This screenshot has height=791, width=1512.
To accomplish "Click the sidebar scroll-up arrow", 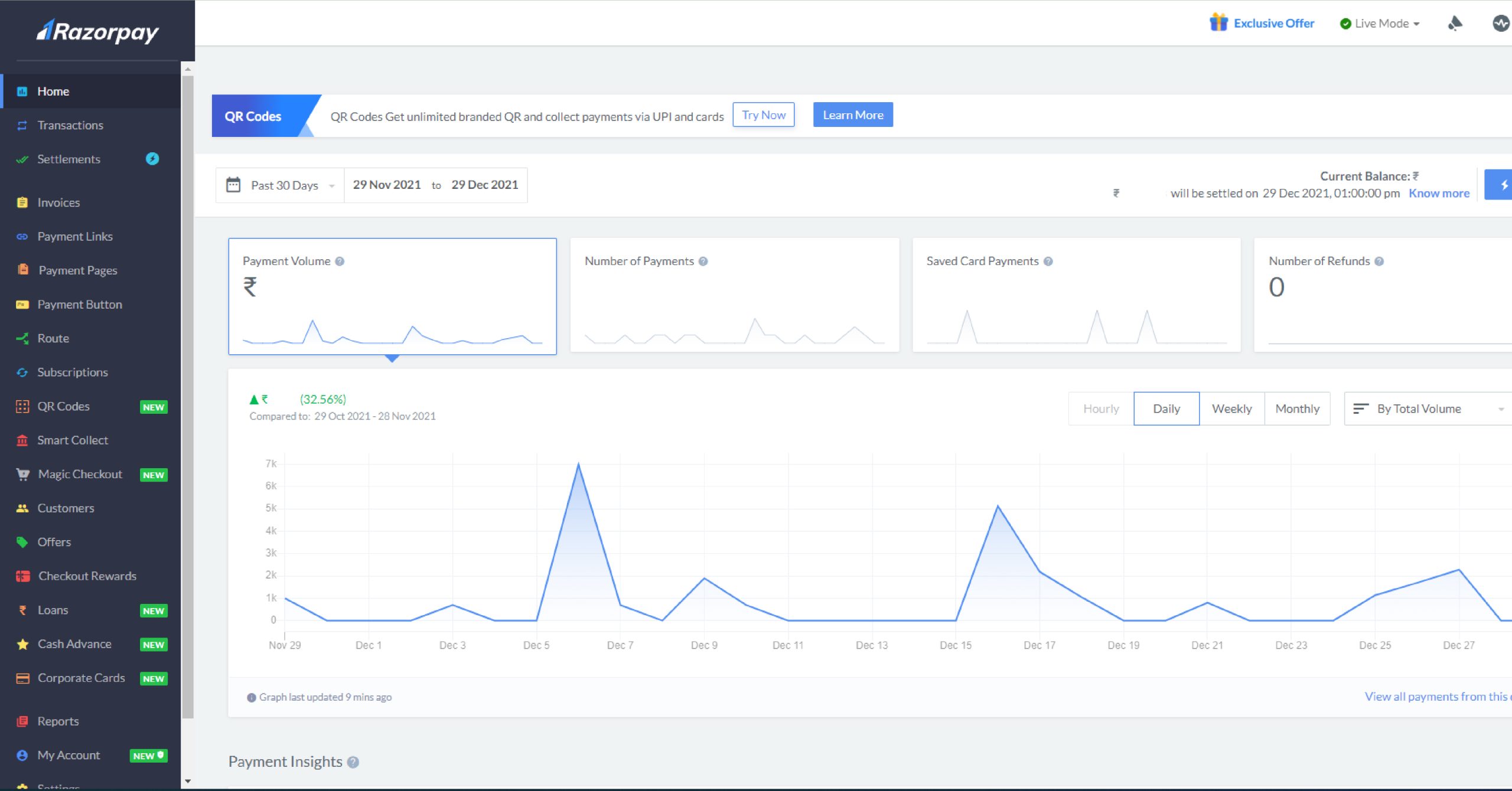I will pyautogui.click(x=188, y=69).
